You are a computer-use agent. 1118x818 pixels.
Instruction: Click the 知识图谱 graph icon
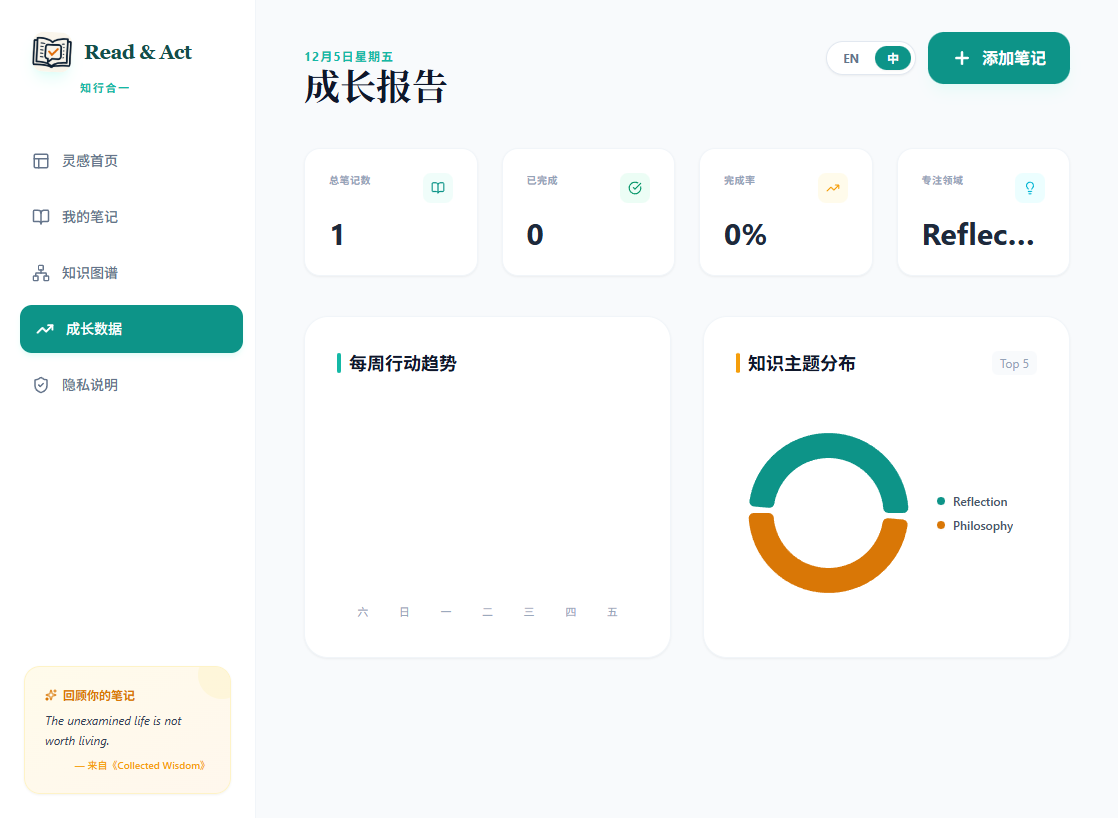40,272
